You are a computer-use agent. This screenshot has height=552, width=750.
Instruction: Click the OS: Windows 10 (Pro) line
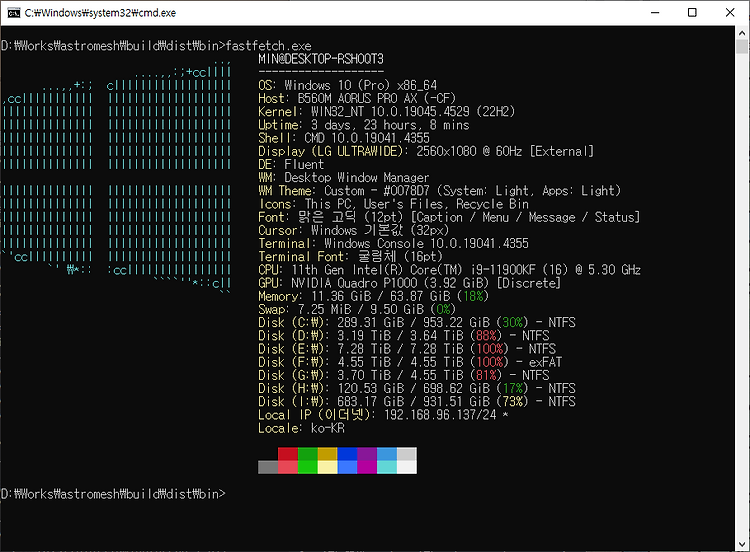point(348,85)
